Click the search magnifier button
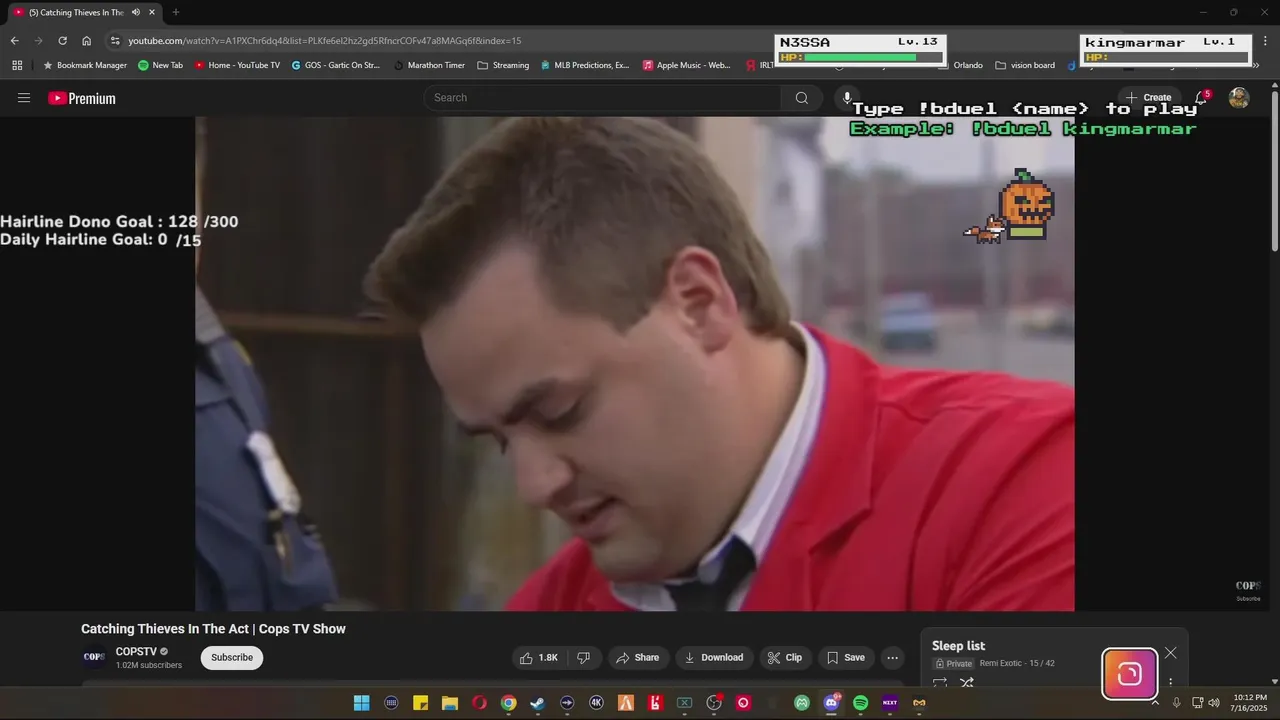Viewport: 1280px width, 720px height. [801, 98]
